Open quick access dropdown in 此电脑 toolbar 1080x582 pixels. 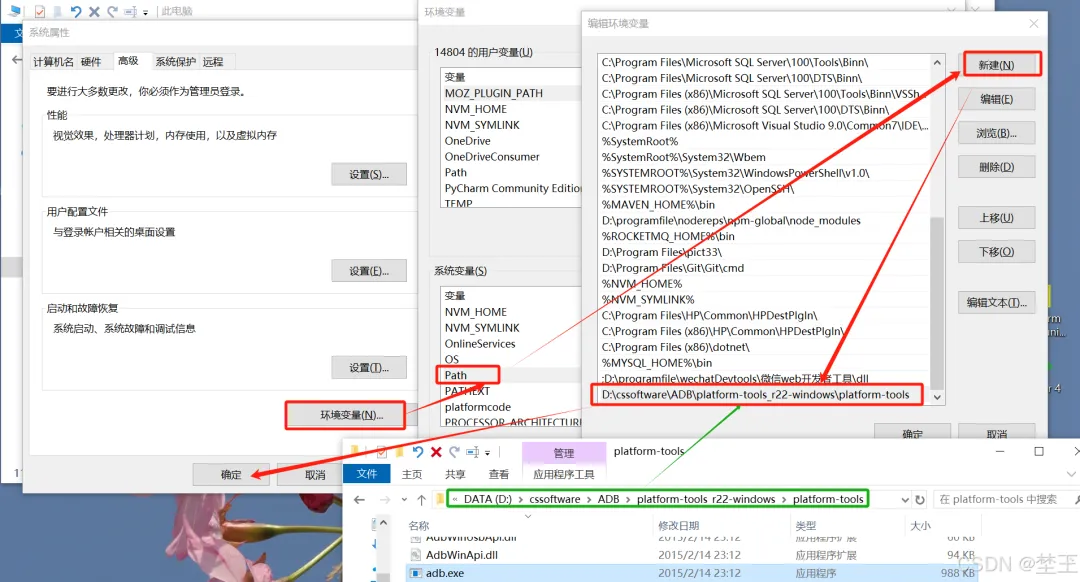[x=145, y=12]
